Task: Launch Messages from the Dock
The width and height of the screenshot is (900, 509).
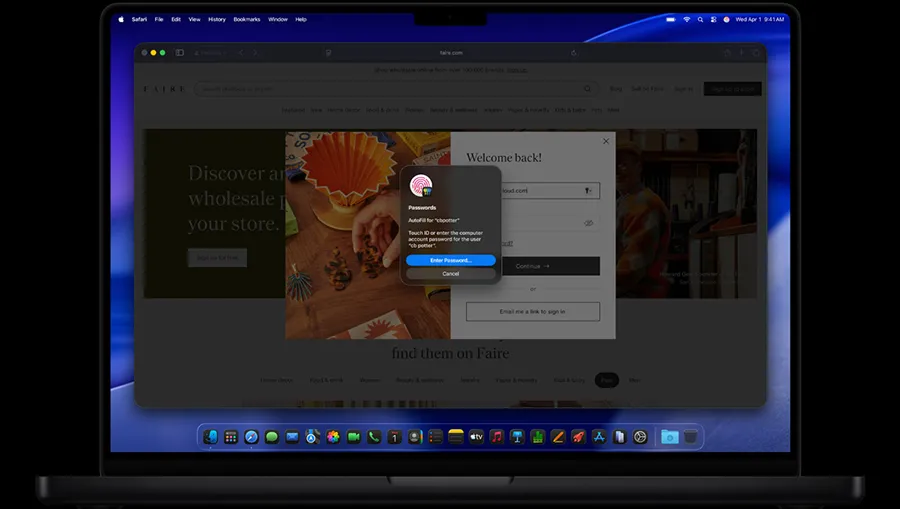Action: tap(272, 437)
